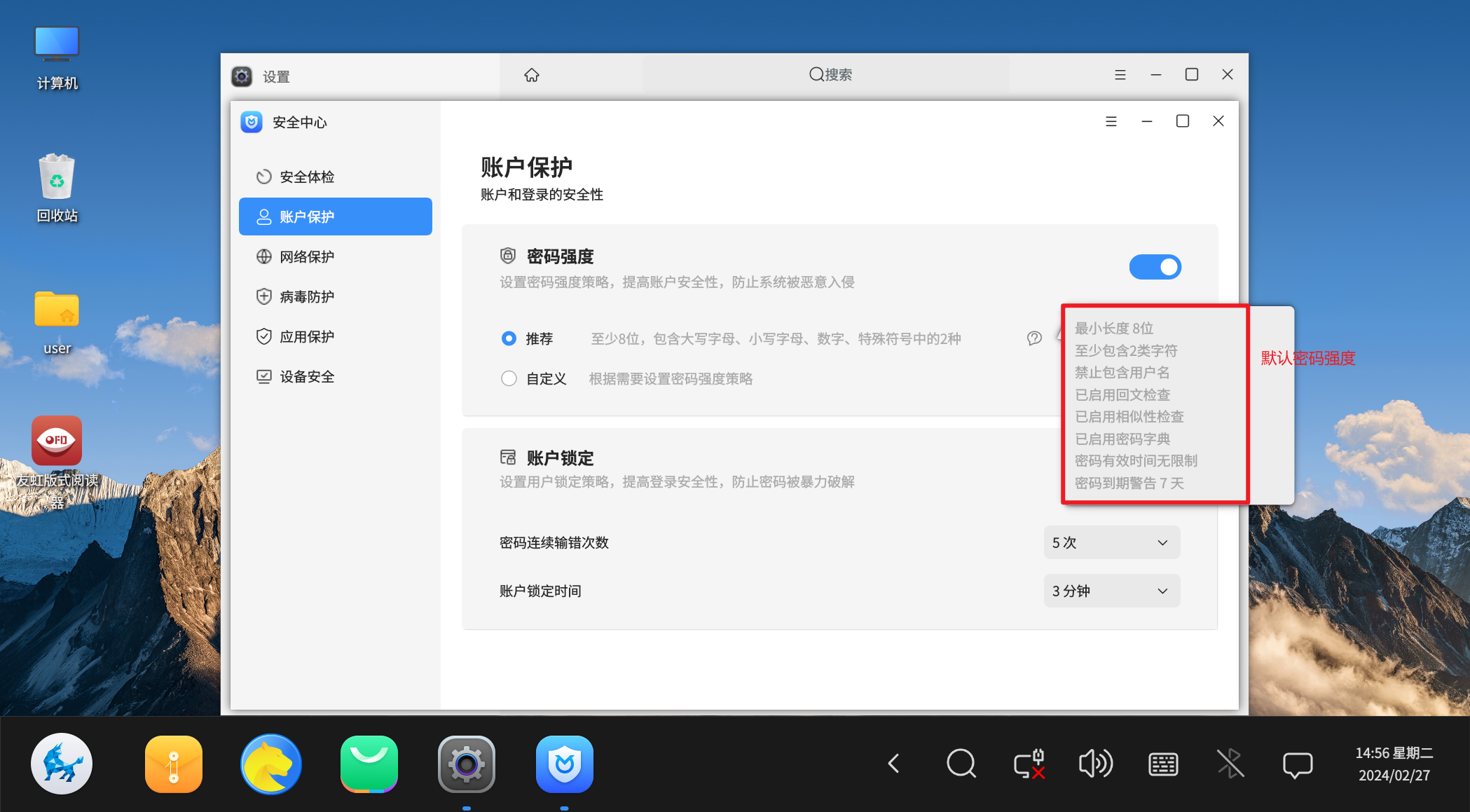
Task: Click the Bluetooth disabled tray icon
Action: (x=1230, y=764)
